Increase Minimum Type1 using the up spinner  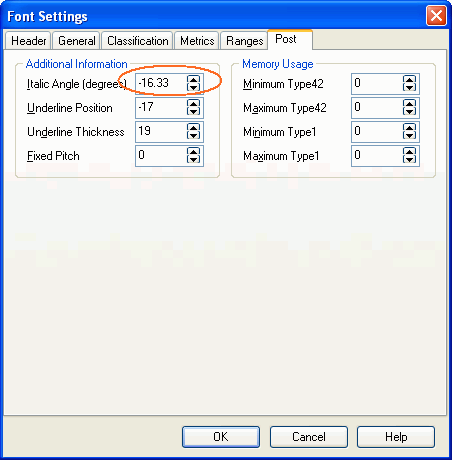[409, 127]
